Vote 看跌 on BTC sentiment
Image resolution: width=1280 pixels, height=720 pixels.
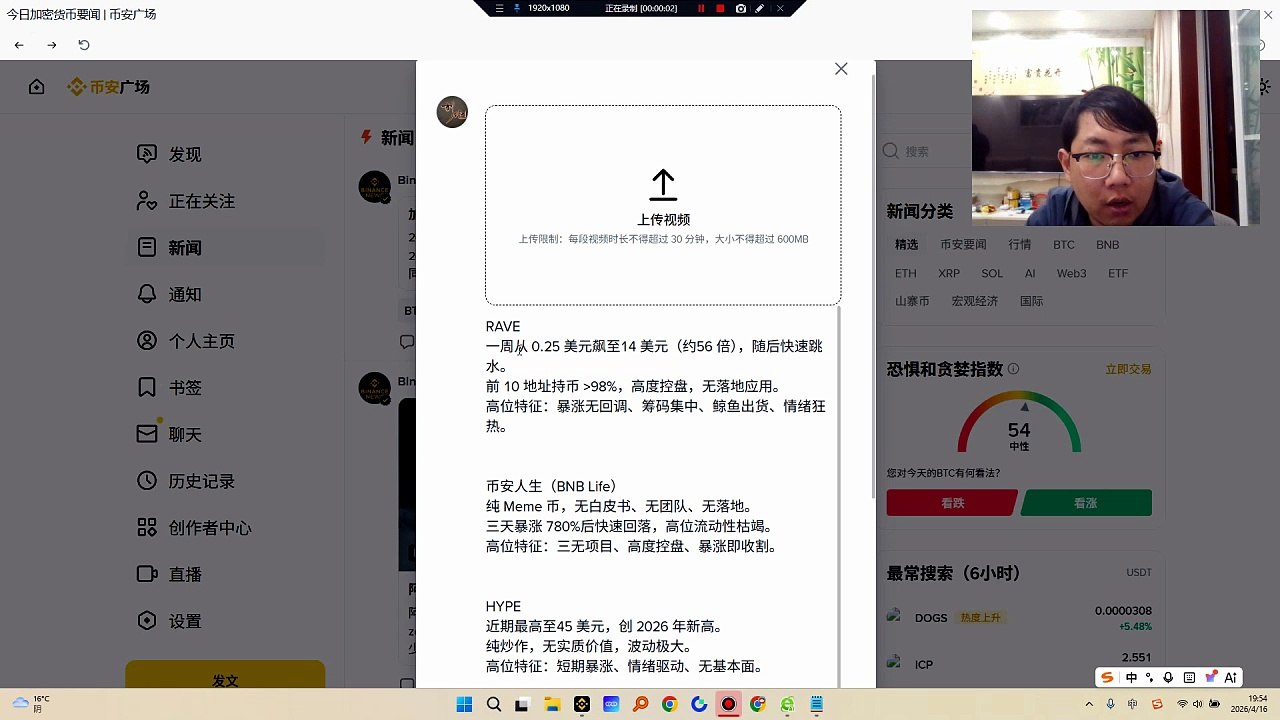tap(952, 503)
